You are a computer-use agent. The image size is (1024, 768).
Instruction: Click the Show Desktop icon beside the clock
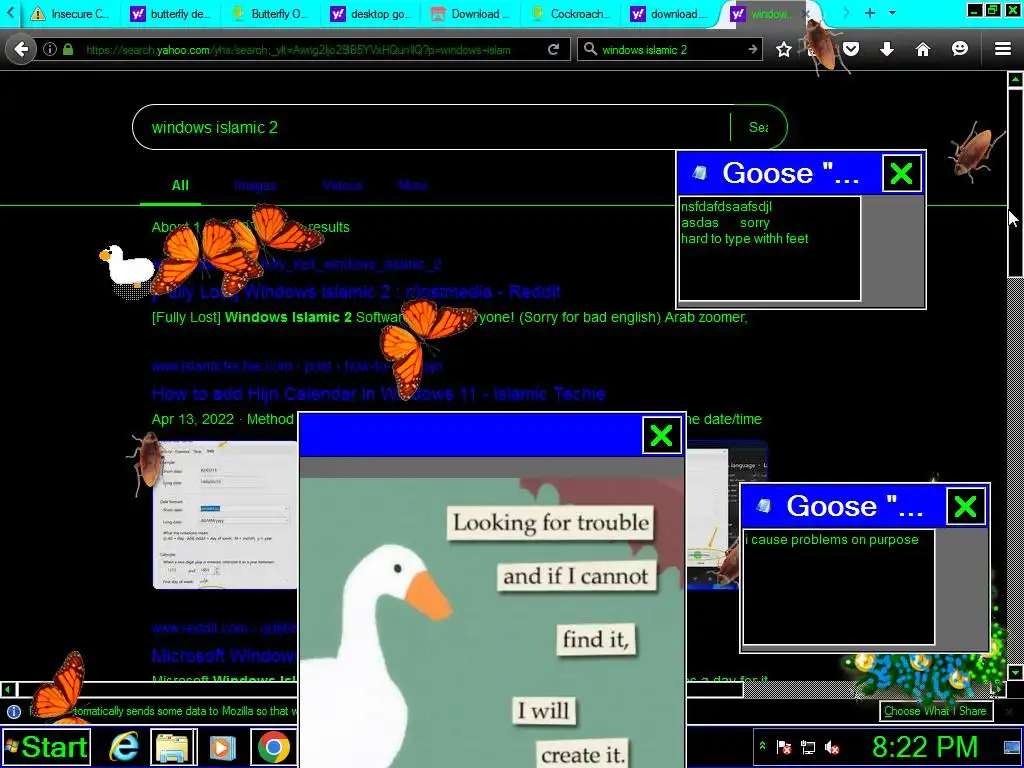tap(1012, 747)
